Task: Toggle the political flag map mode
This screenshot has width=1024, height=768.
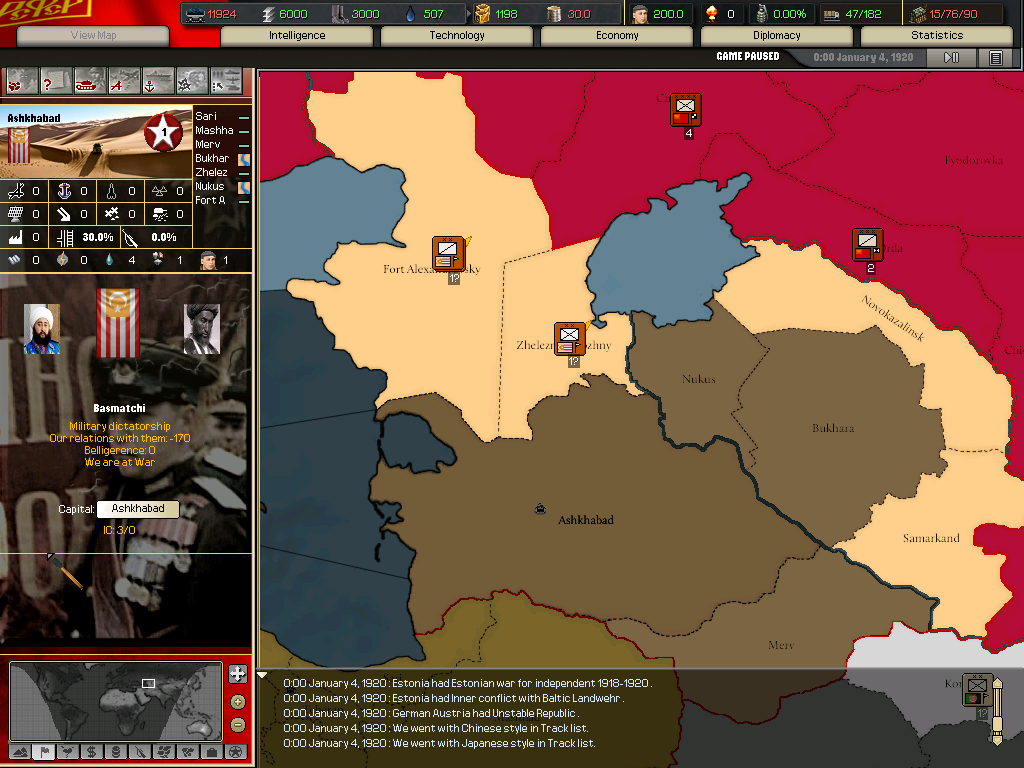Action: coord(43,751)
